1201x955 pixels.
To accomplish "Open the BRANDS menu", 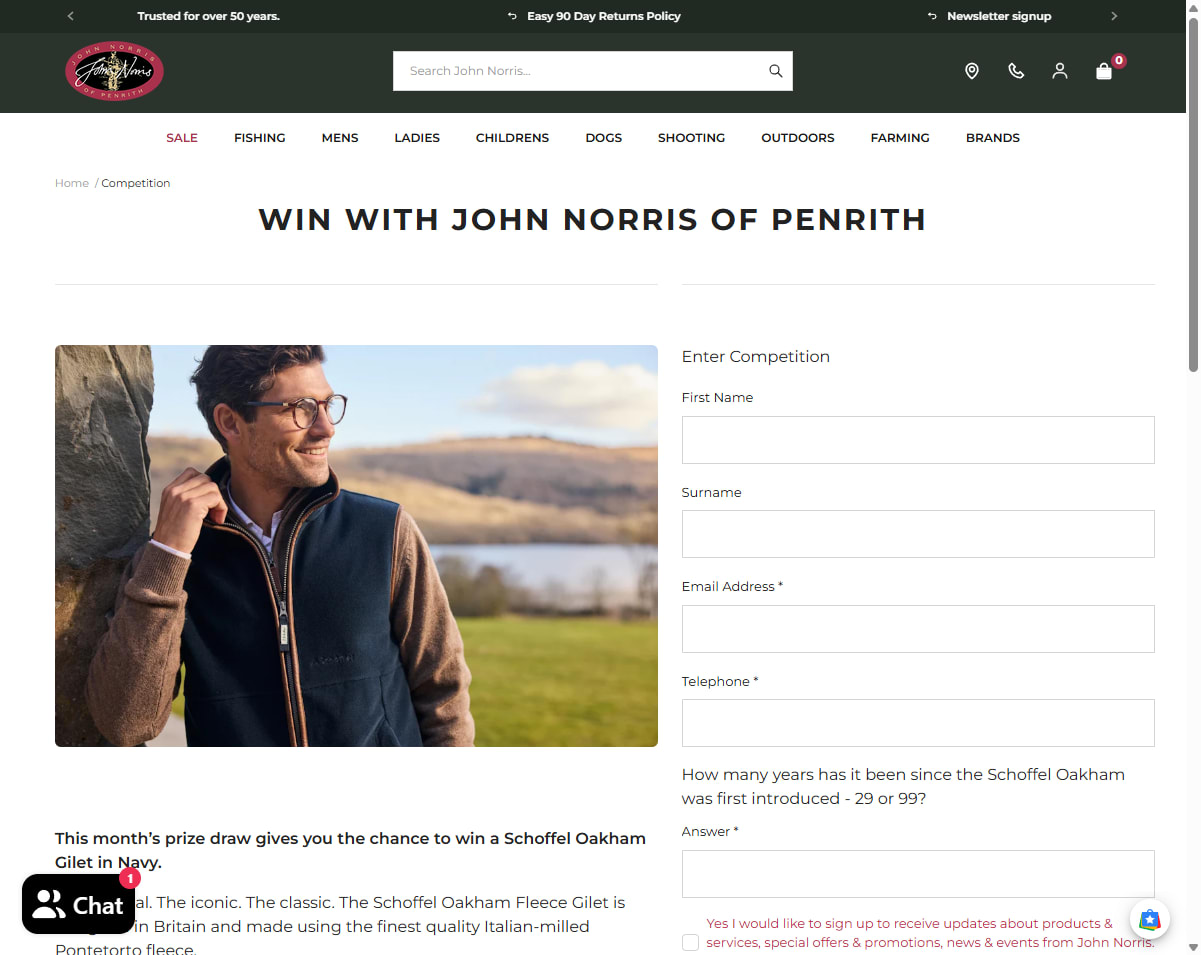I will point(993,138).
